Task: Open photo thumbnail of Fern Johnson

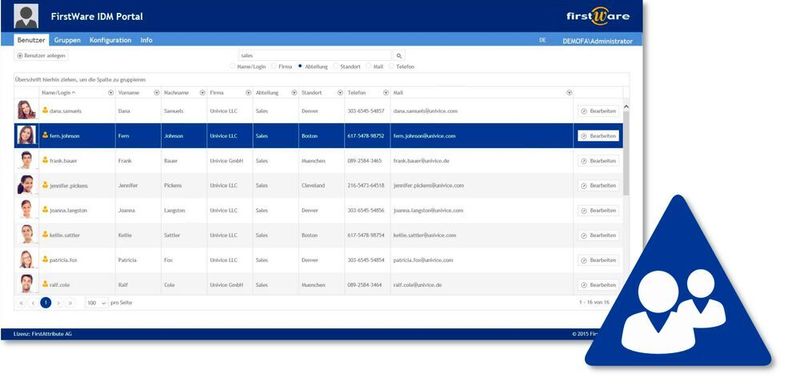Action: (26, 135)
